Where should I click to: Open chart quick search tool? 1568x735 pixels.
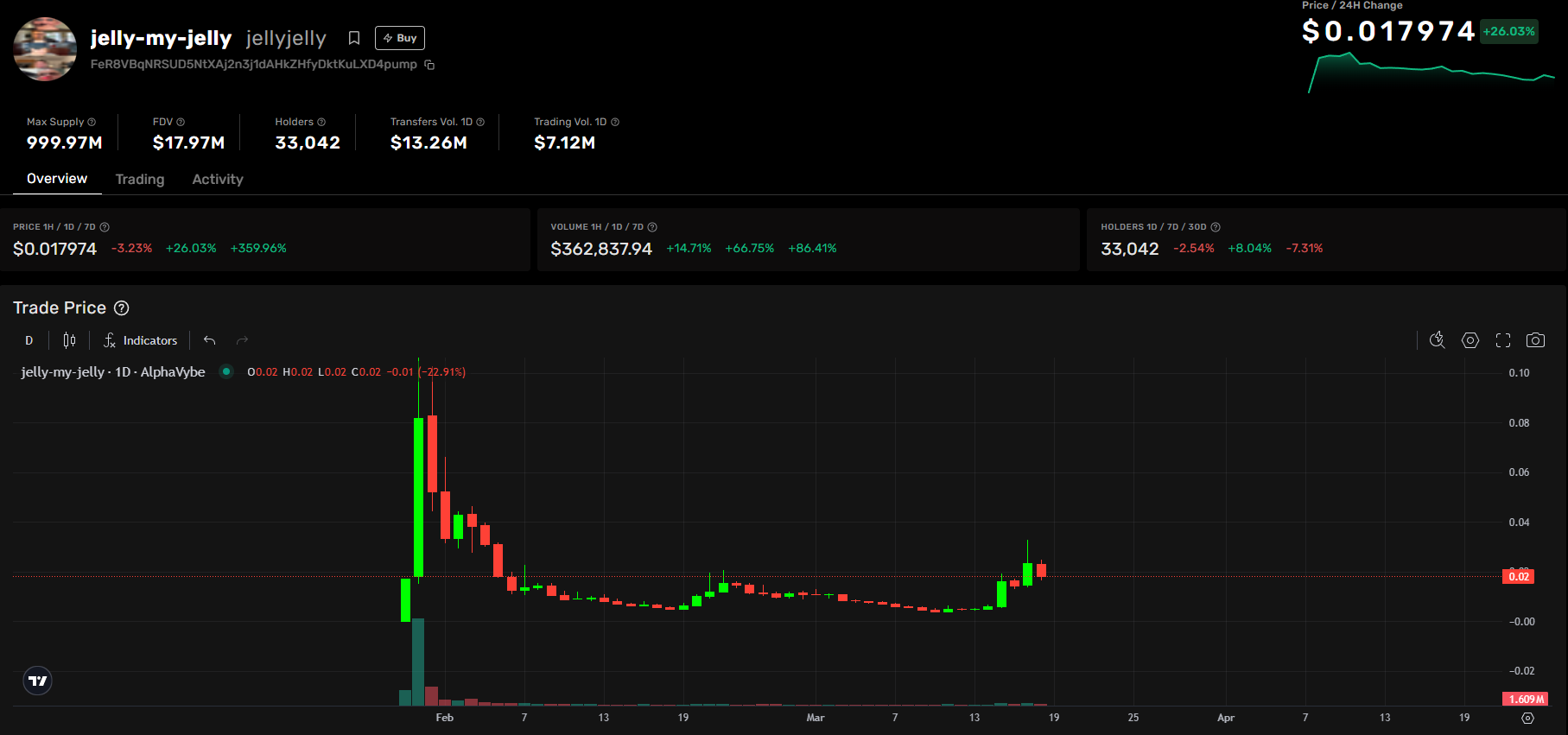[1438, 340]
